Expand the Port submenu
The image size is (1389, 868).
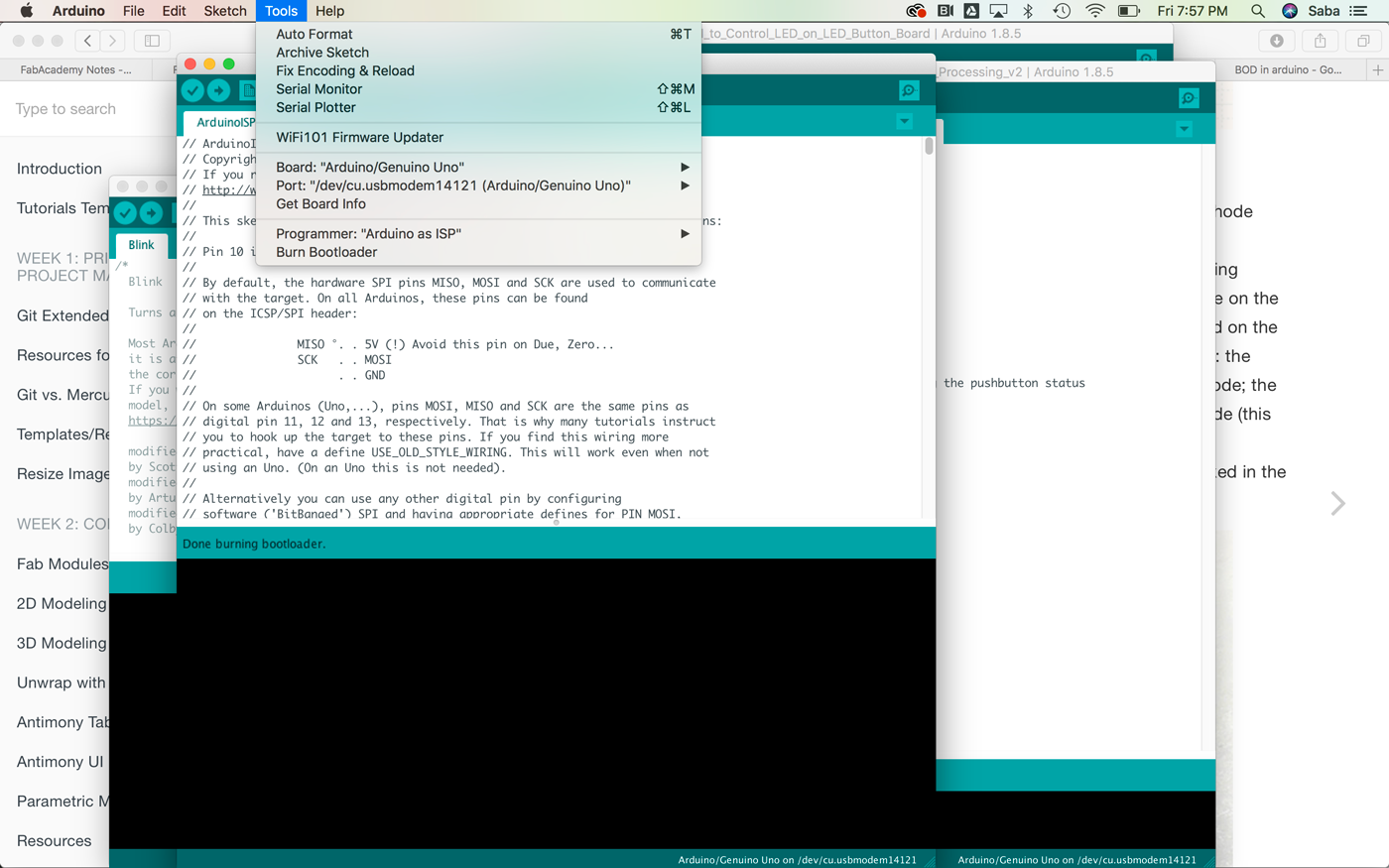click(x=478, y=186)
